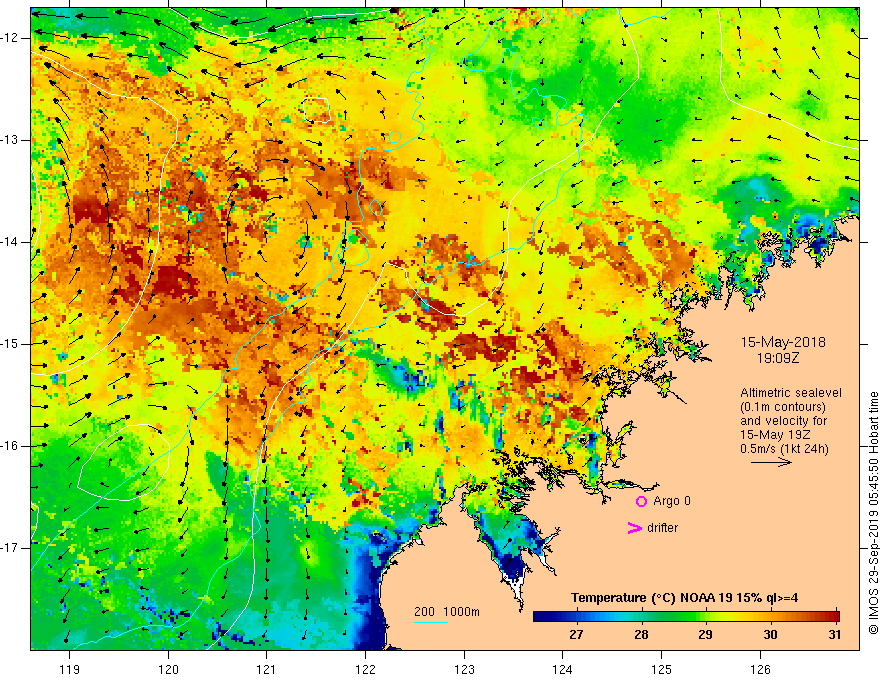Click latitude axis label -16
The height and width of the screenshot is (680, 880).
[x=10, y=446]
